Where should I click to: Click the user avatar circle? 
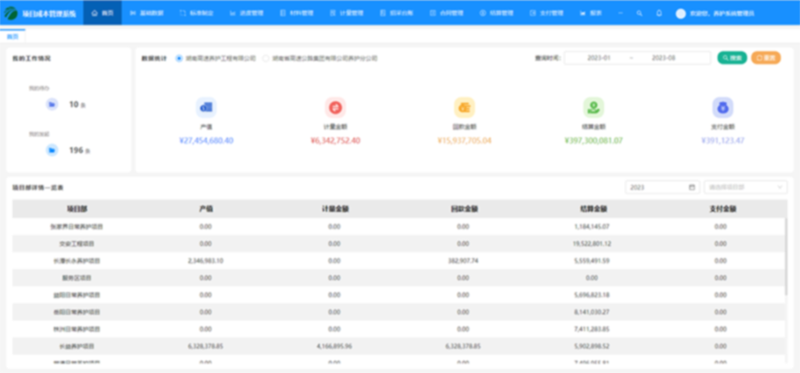pyautogui.click(x=681, y=14)
